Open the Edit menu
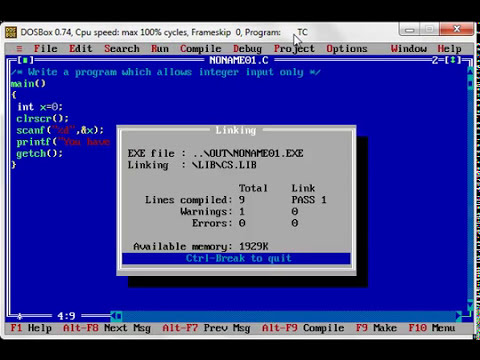Screen dimensions: 480x360 [81, 49]
